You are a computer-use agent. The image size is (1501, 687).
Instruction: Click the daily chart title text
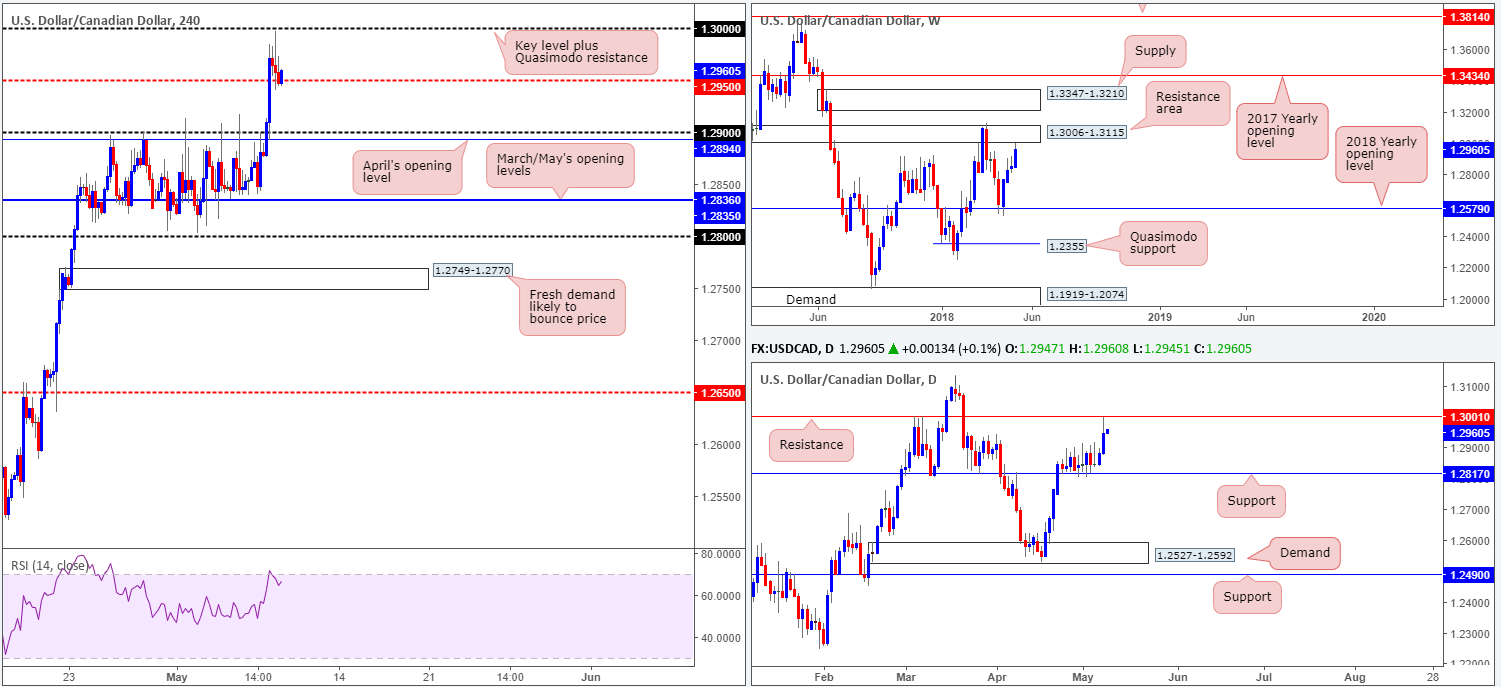click(848, 379)
